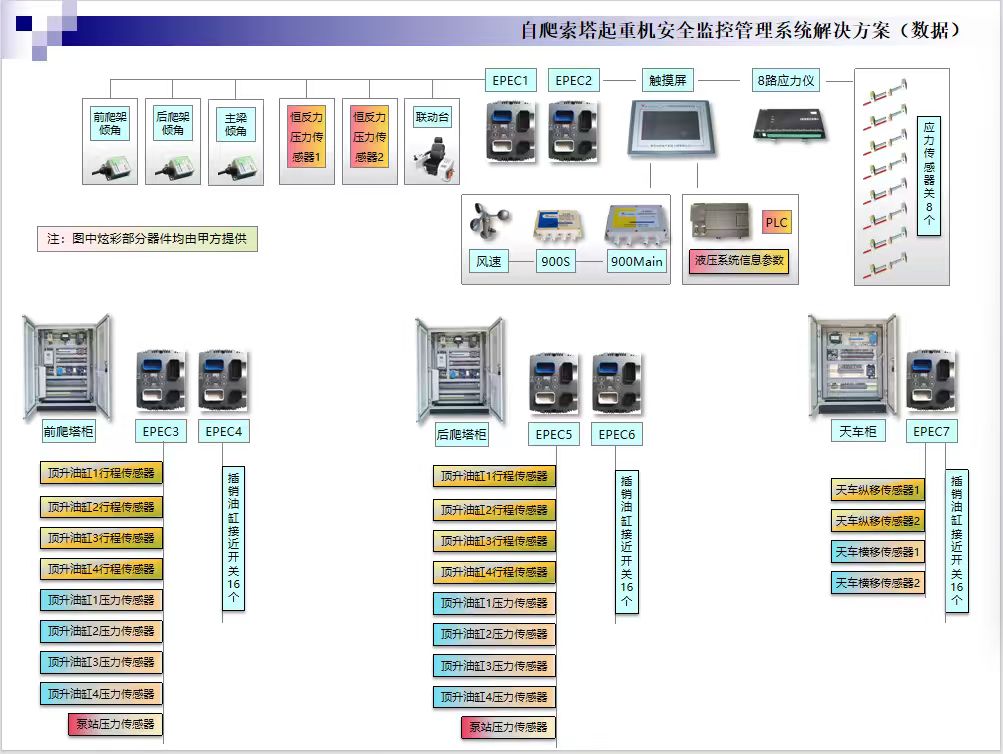Select the joystick console image under 联动台
The image size is (1003, 754).
click(x=432, y=159)
